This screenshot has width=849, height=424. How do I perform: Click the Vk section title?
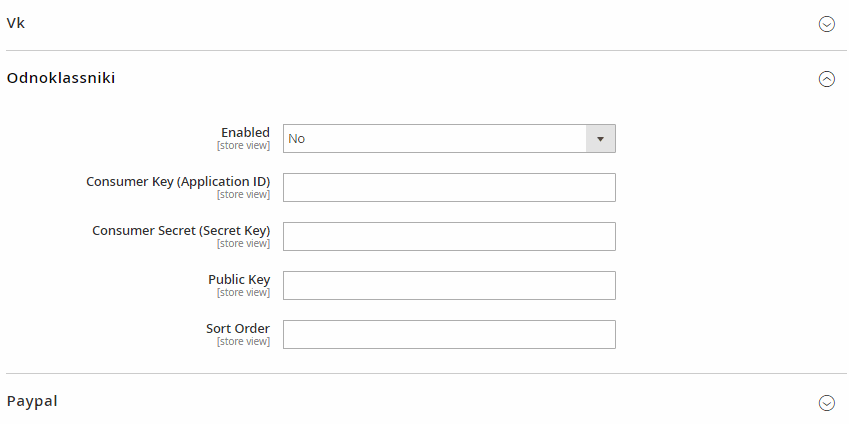pos(16,23)
